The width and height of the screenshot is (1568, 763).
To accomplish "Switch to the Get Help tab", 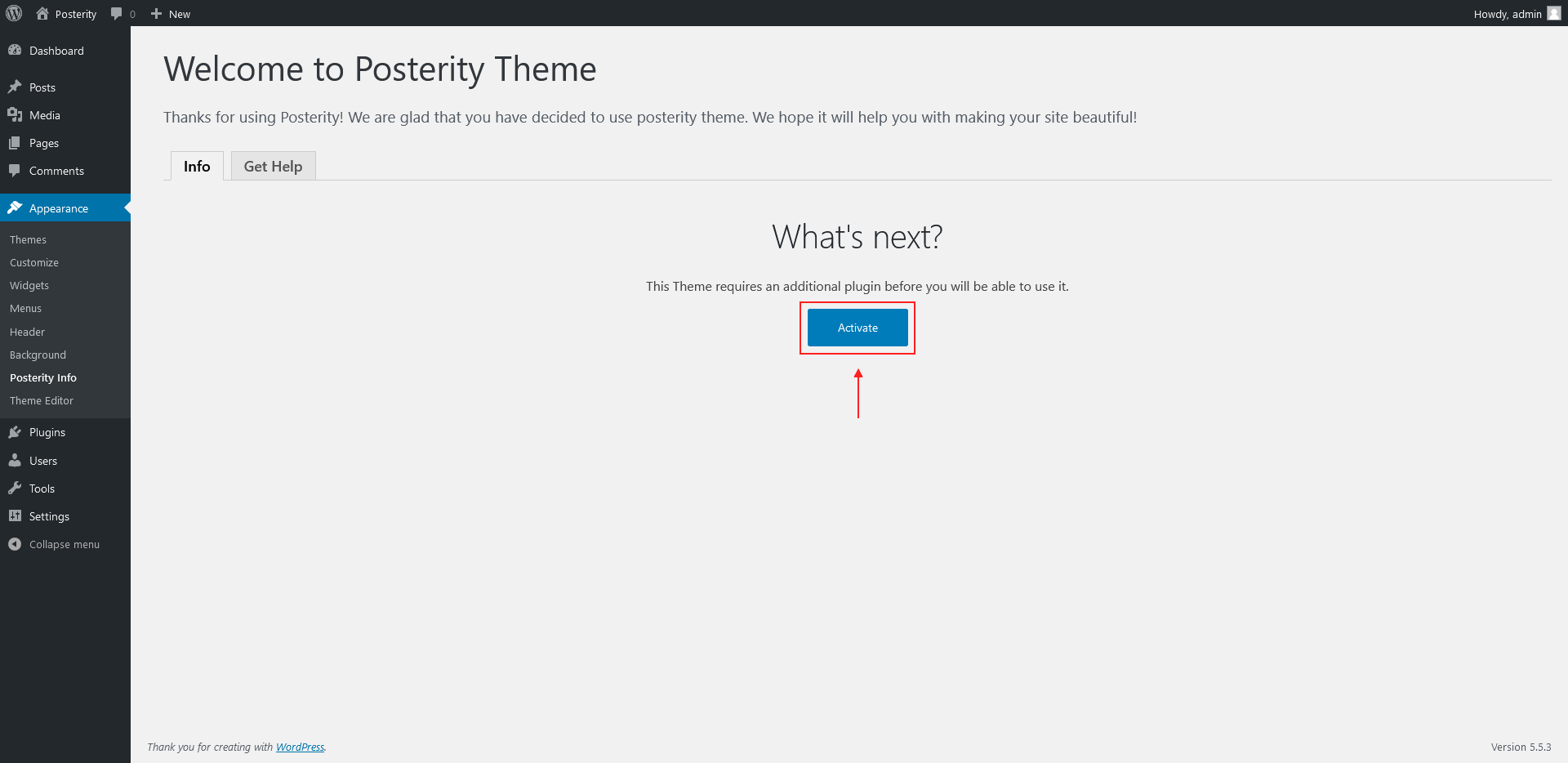I will point(273,166).
